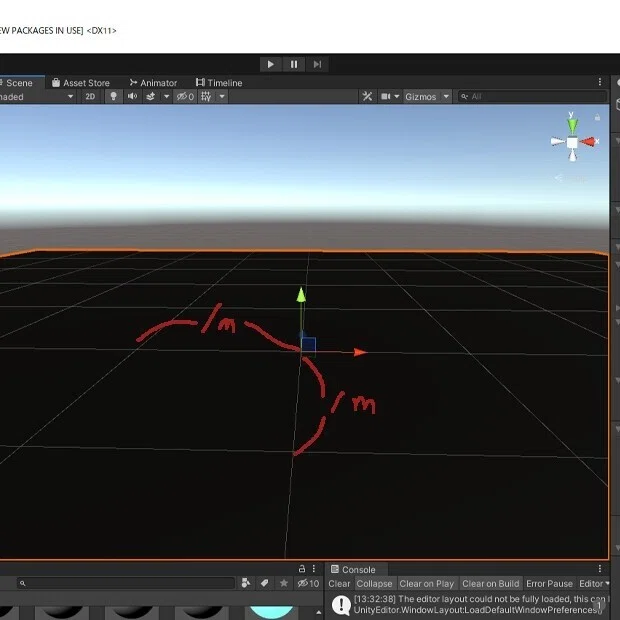Click the favorites star icon

[284, 583]
